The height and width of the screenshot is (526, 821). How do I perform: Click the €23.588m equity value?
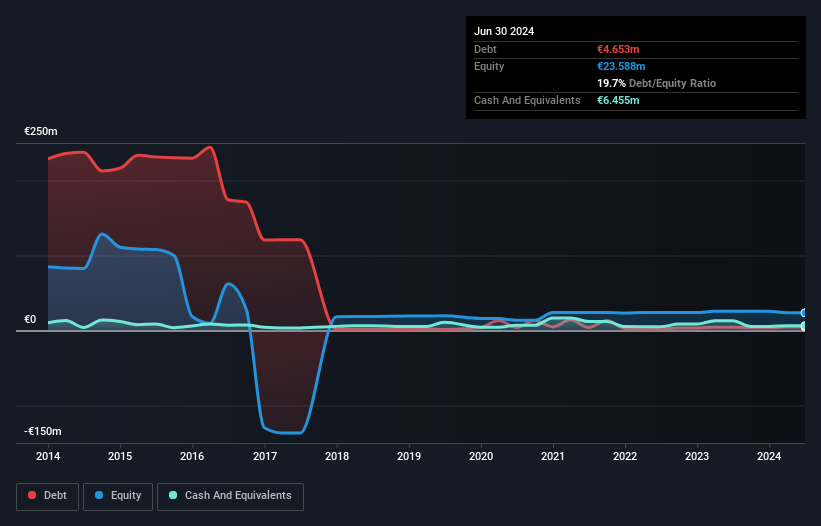coord(621,66)
